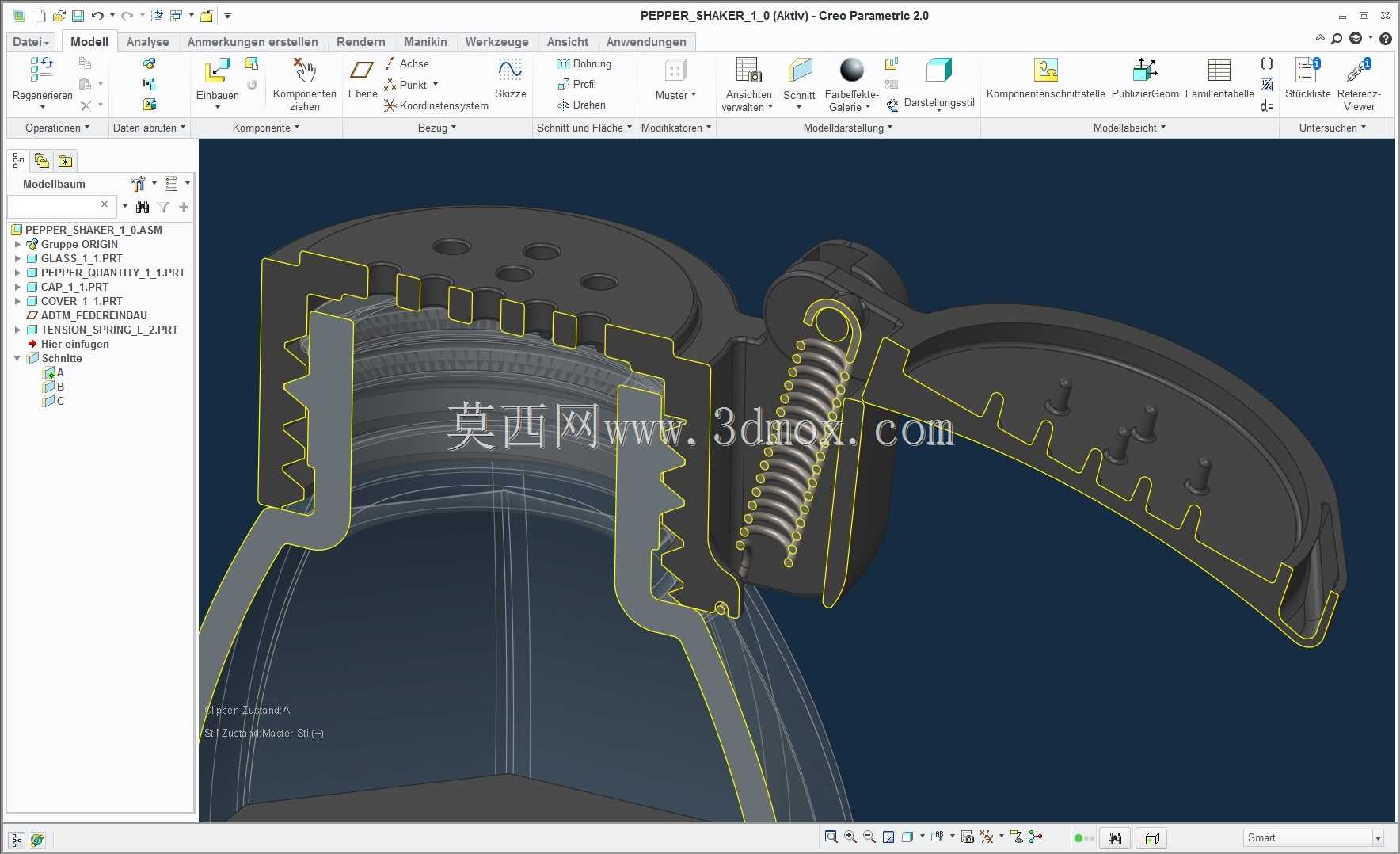
Task: Click the Einbauen component assembly icon
Action: tap(216, 71)
